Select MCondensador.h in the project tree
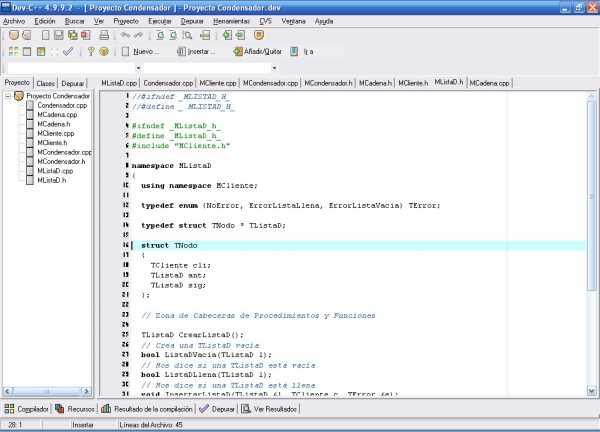Viewport: 600px width, 432px height. point(61,161)
